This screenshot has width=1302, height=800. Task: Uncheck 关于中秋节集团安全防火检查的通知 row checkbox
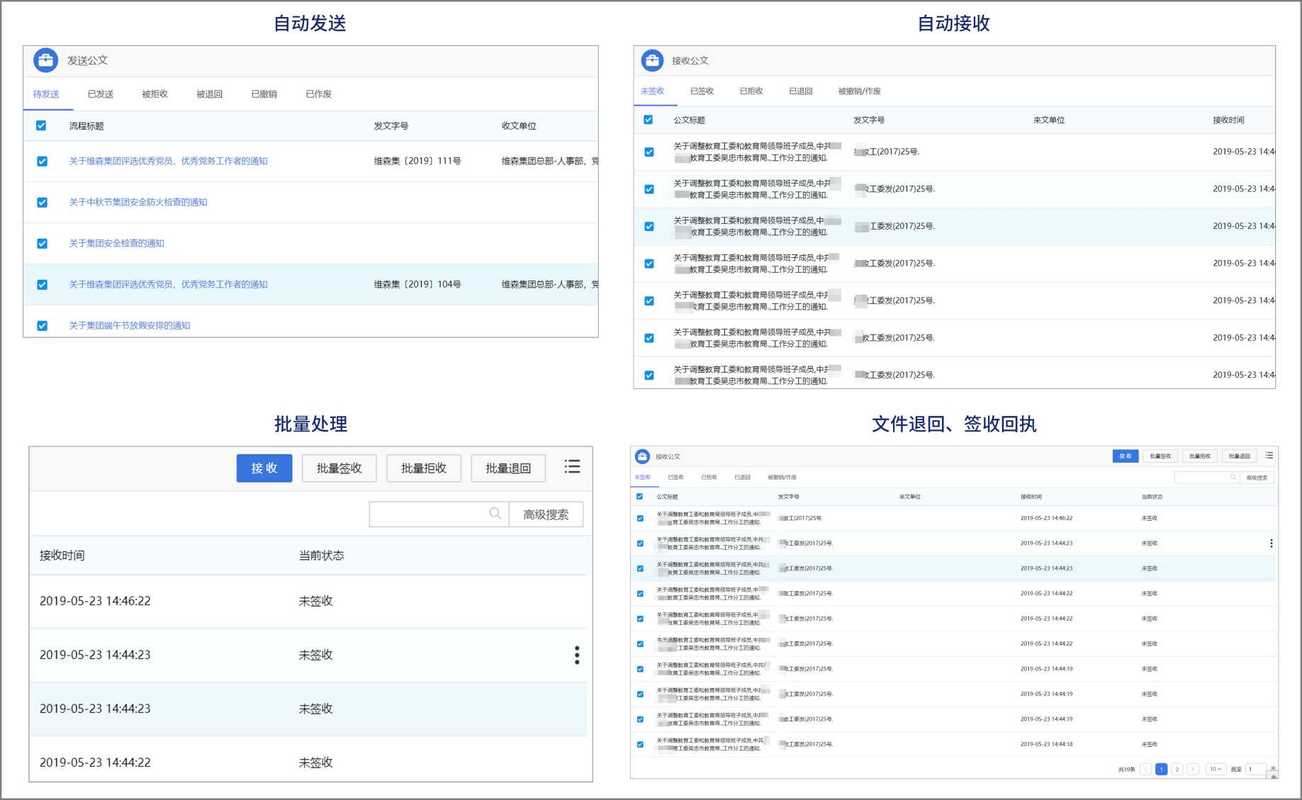point(42,202)
